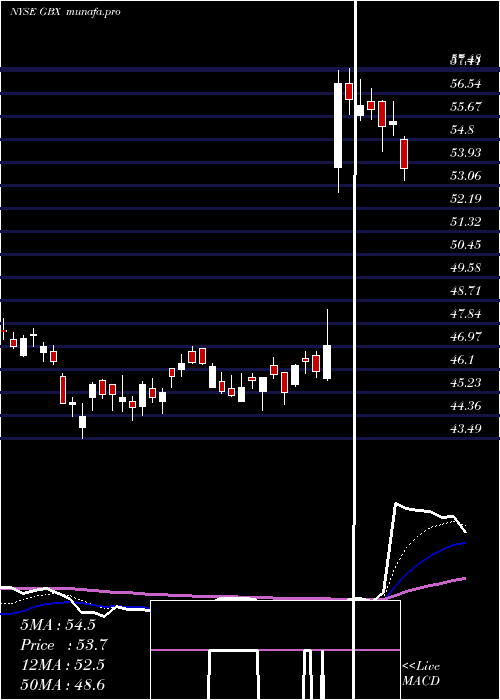Click the 5MA : 54.5 legend value
Screen dimensions: 500x700
point(58,625)
